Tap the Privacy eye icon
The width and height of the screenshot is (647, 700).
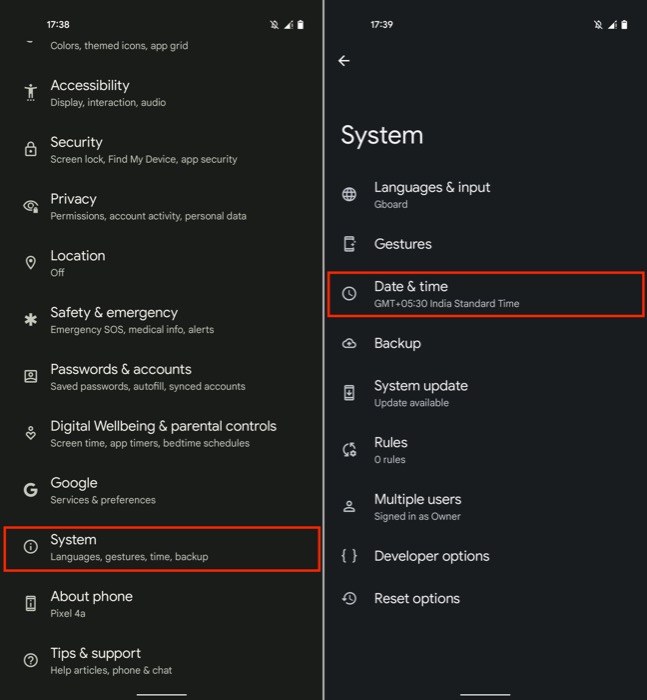[x=30, y=206]
